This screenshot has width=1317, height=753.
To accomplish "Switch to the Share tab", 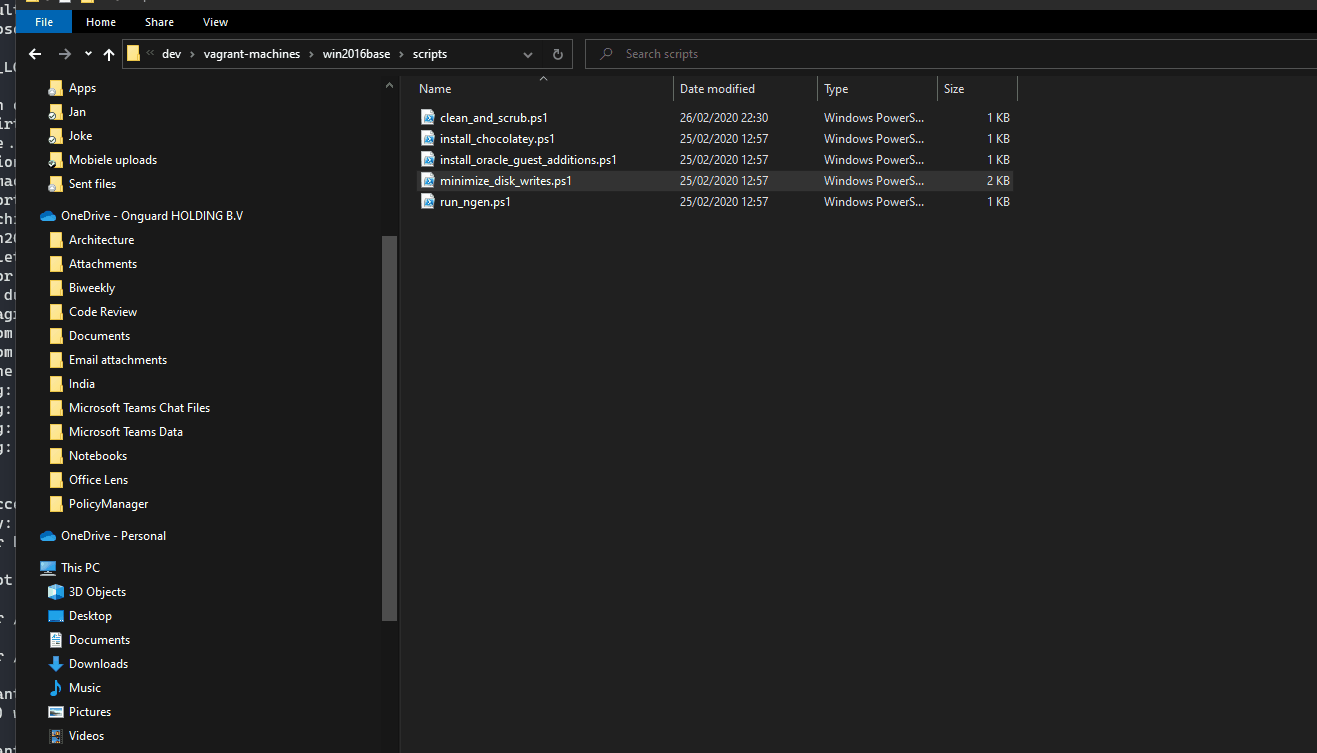I will click(x=158, y=21).
